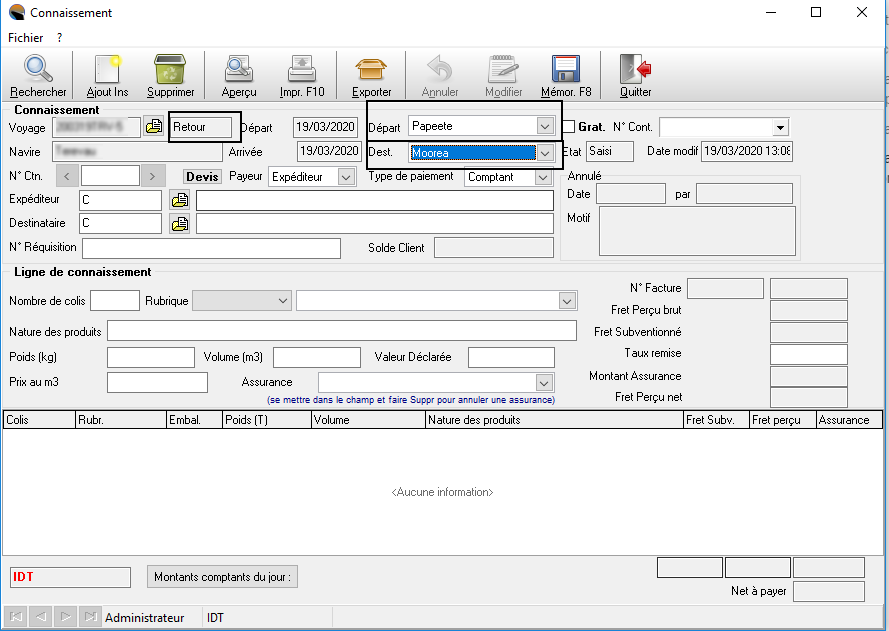
Task: Expand the Départ port dropdown
Action: [x=545, y=127]
